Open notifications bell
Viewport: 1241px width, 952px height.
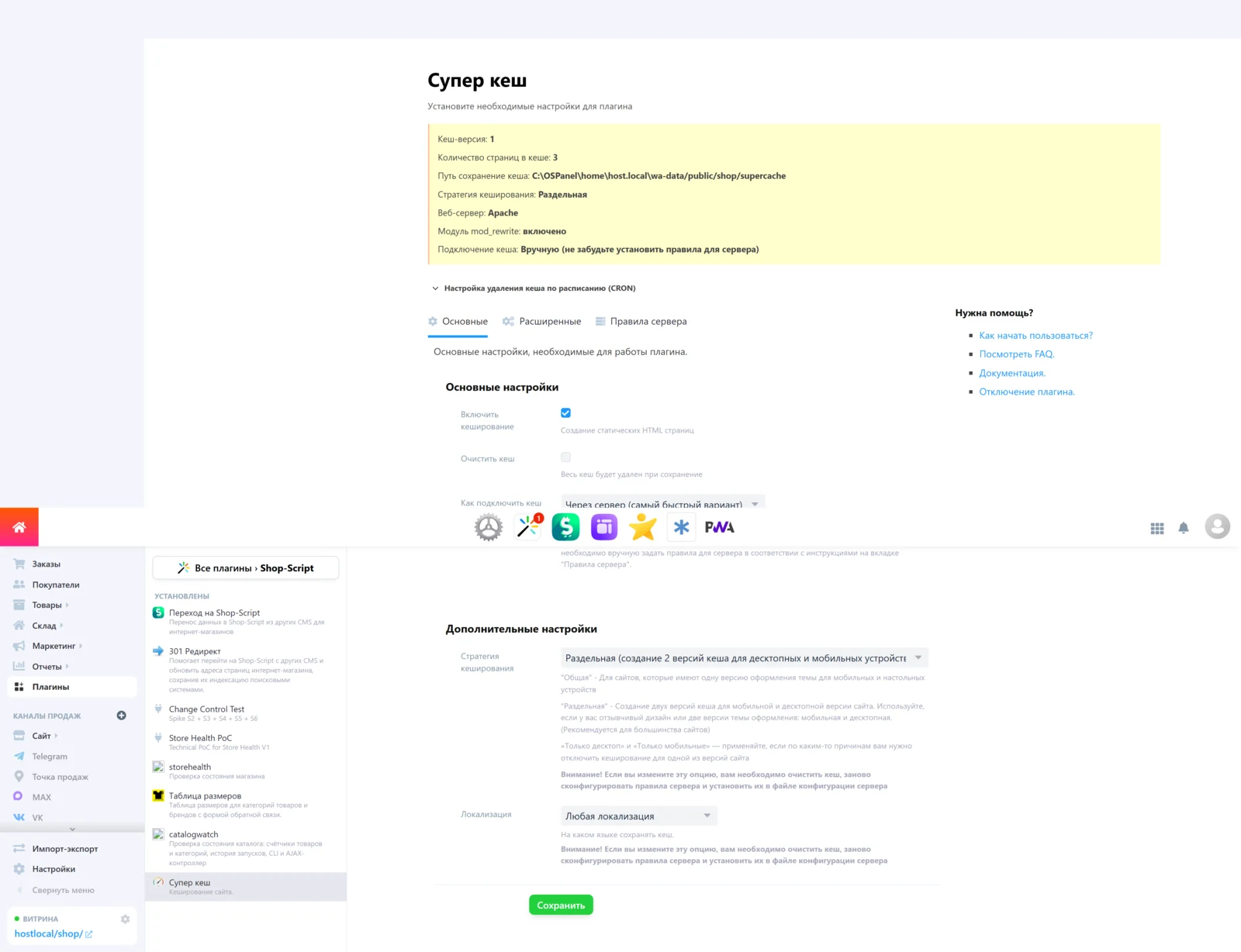1184,528
